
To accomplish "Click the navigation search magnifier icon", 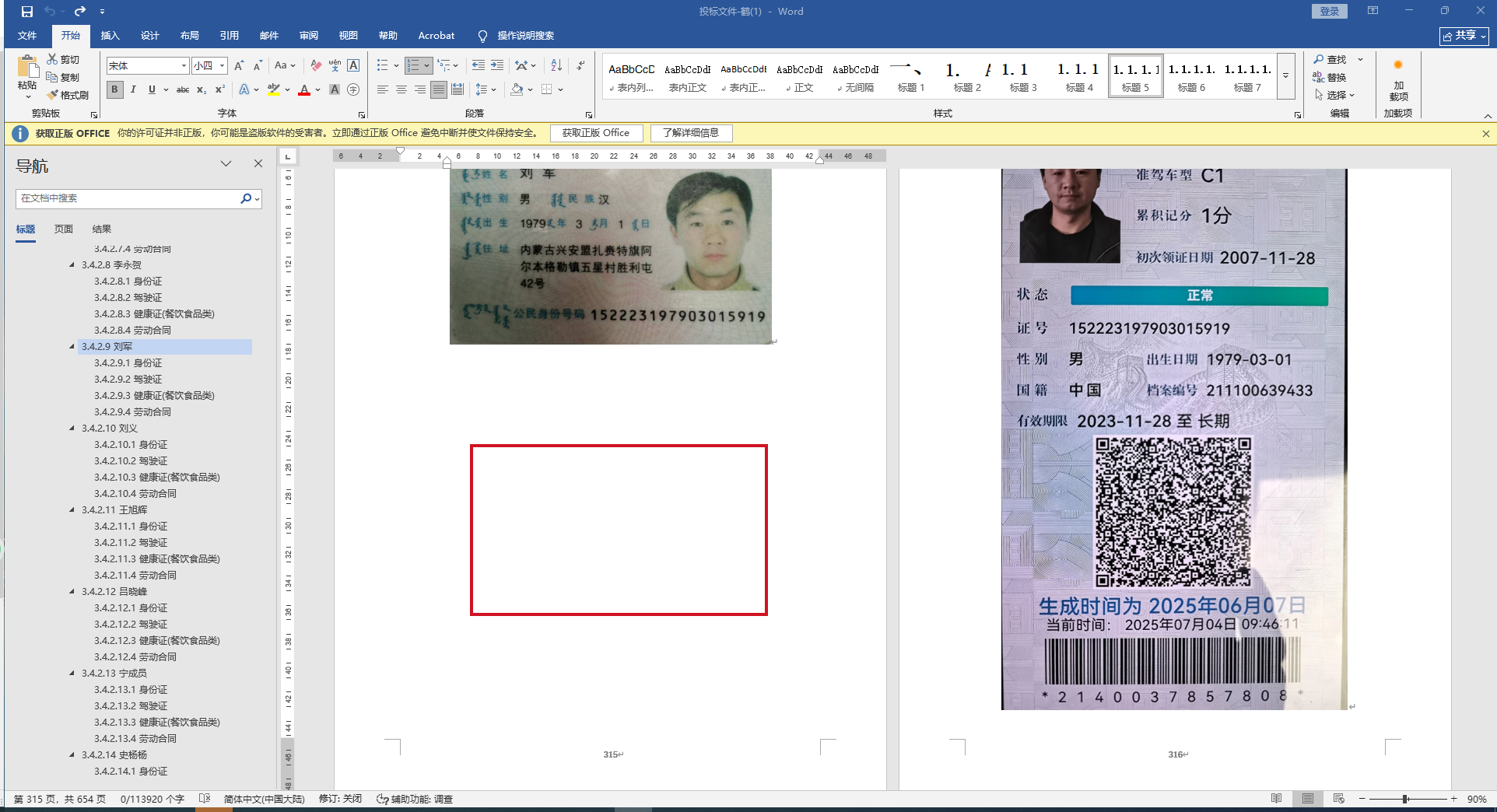I will pos(246,198).
